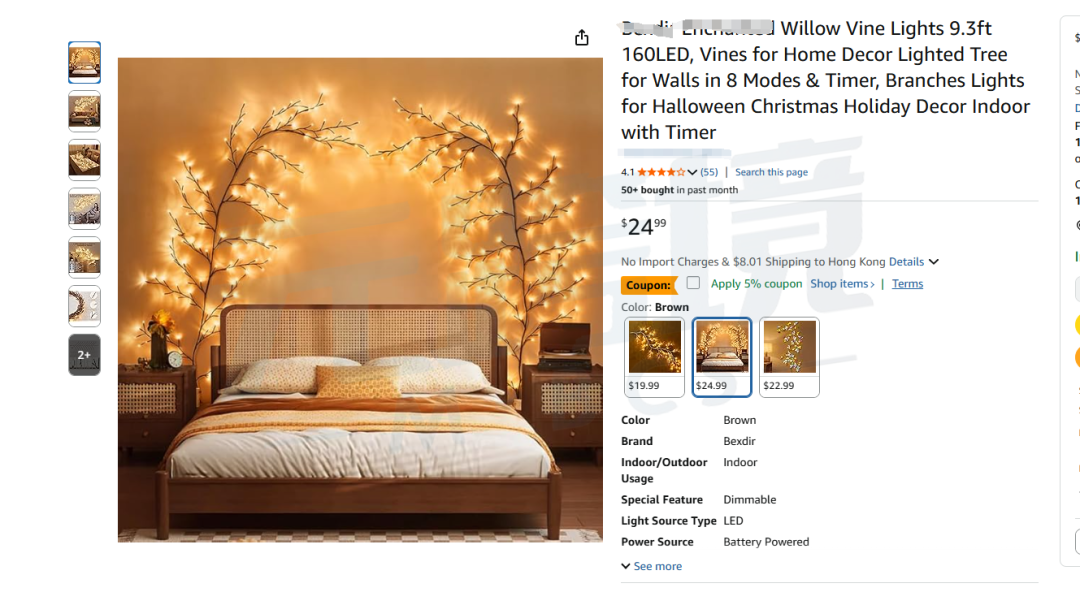View fourth product thumbnail
Screen dimensions: 1080x592
point(84,209)
